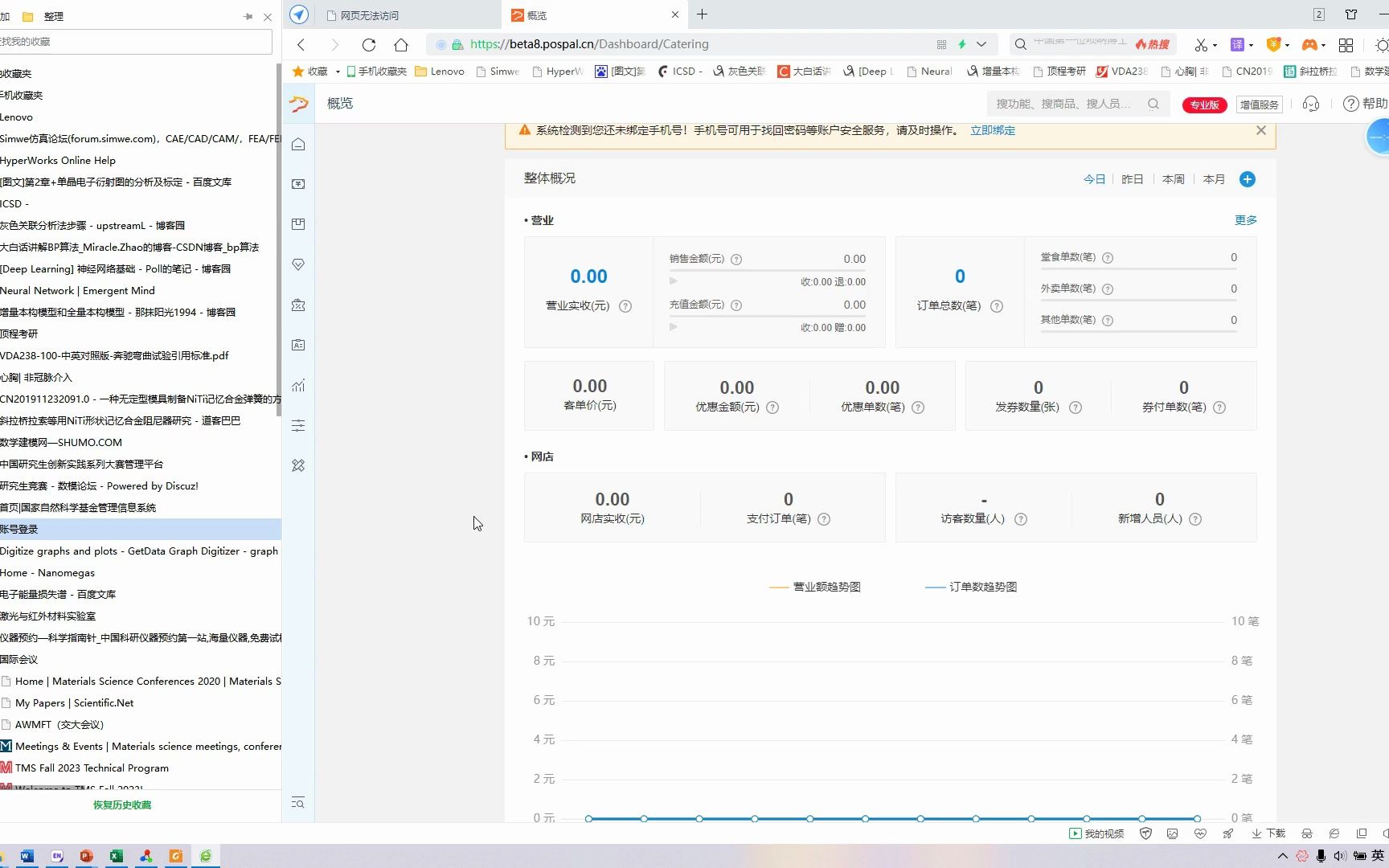Expand the 充值金额 detail triangle
Viewport: 1389px width, 868px height.
coord(674,326)
